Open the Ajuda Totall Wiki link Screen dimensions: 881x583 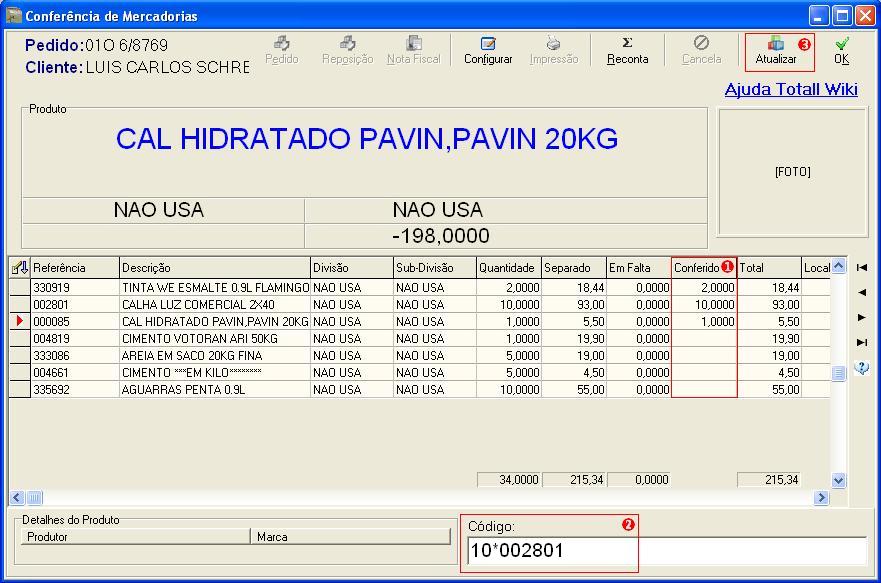point(791,89)
